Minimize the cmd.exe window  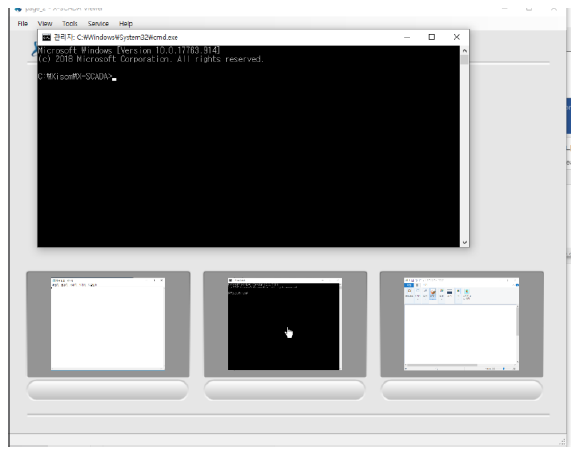tap(407, 37)
